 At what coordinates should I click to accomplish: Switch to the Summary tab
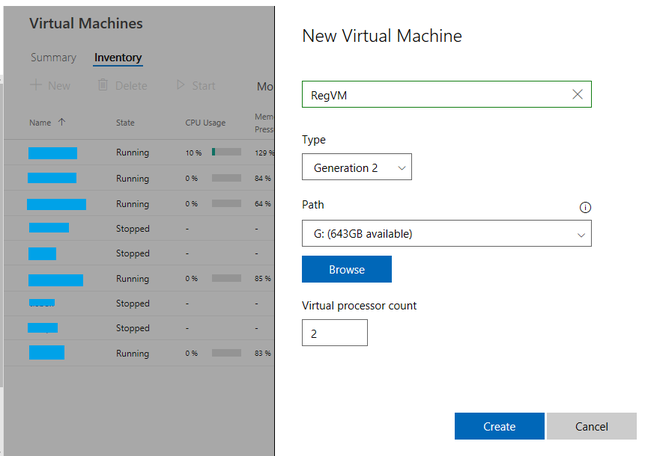[x=53, y=57]
